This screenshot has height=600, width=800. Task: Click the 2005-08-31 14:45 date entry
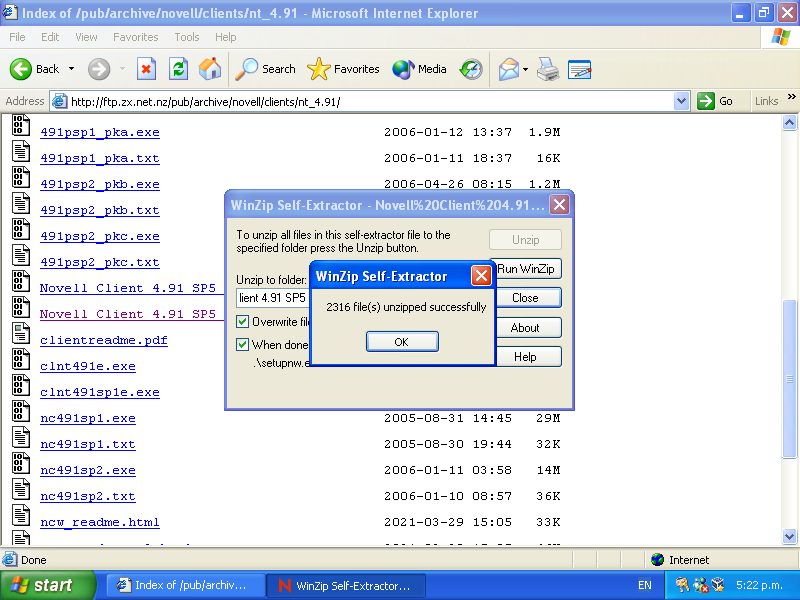tap(448, 418)
